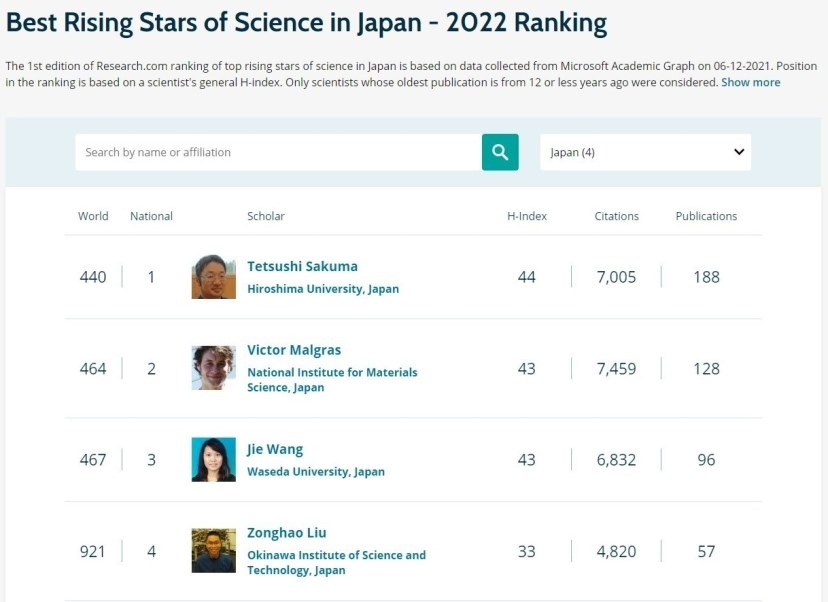This screenshot has height=602, width=828.
Task: Open Tetsushi Sakuma's profile photo
Action: click(x=213, y=277)
